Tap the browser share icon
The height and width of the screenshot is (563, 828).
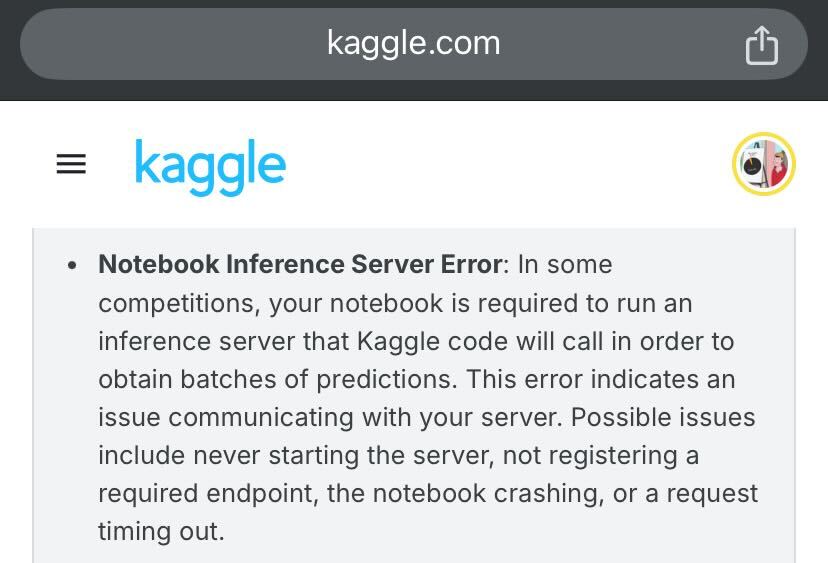[x=761, y=45]
